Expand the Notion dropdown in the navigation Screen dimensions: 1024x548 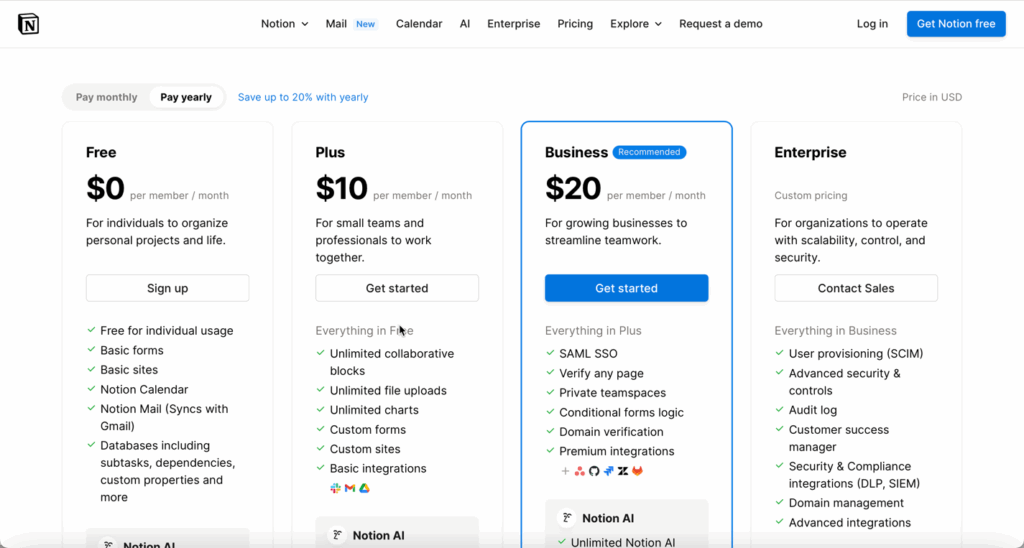[285, 24]
